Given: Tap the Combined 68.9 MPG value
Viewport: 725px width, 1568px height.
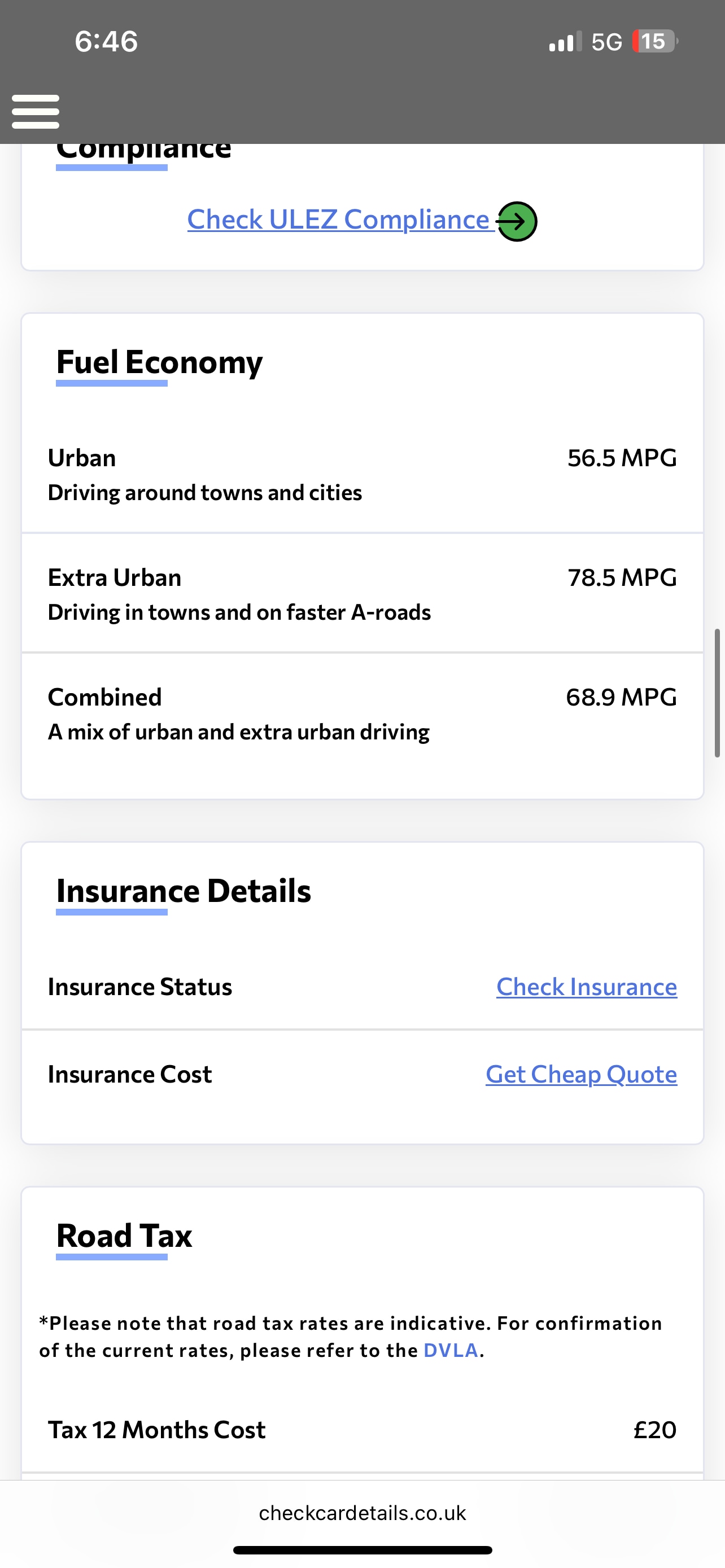Looking at the screenshot, I should [x=621, y=698].
